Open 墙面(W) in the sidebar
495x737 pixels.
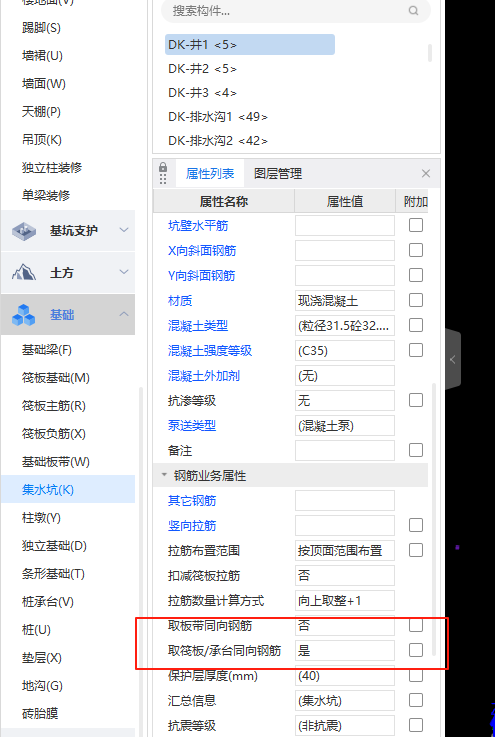44,84
